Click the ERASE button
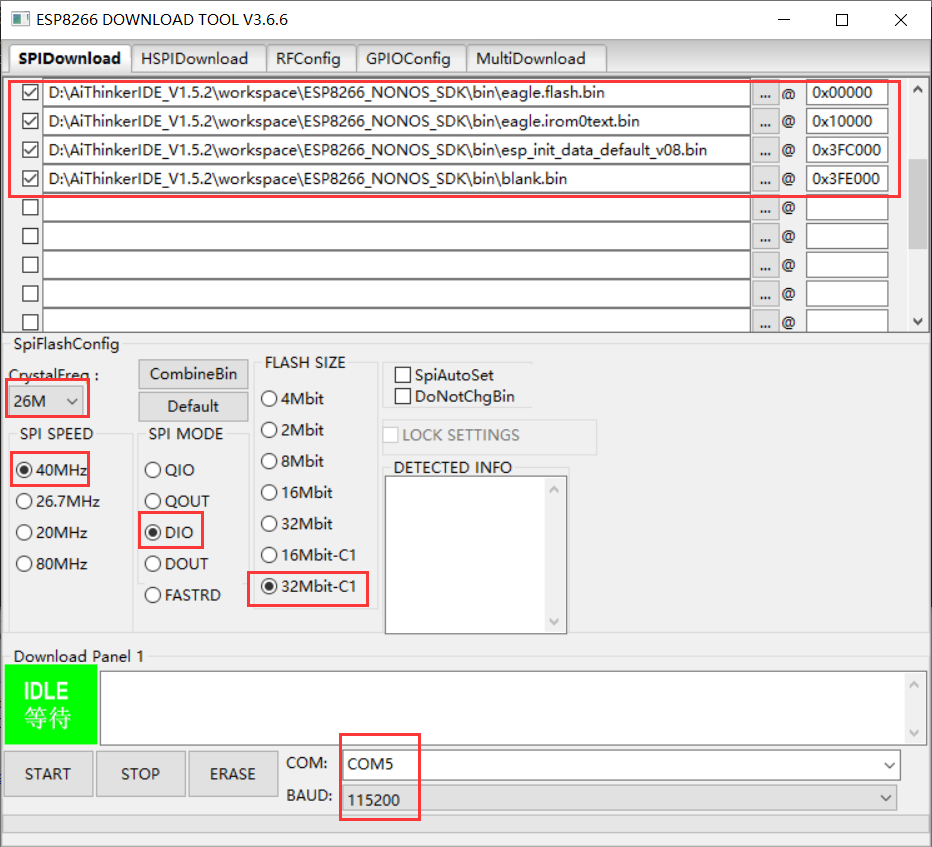The image size is (932, 847). coord(232,774)
